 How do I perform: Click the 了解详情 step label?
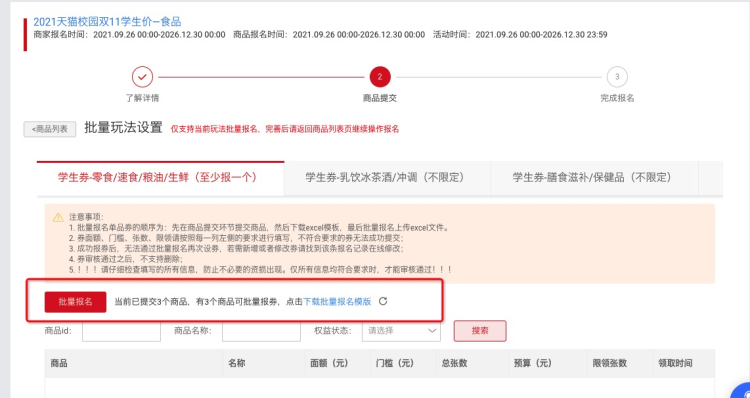pyautogui.click(x=142, y=99)
